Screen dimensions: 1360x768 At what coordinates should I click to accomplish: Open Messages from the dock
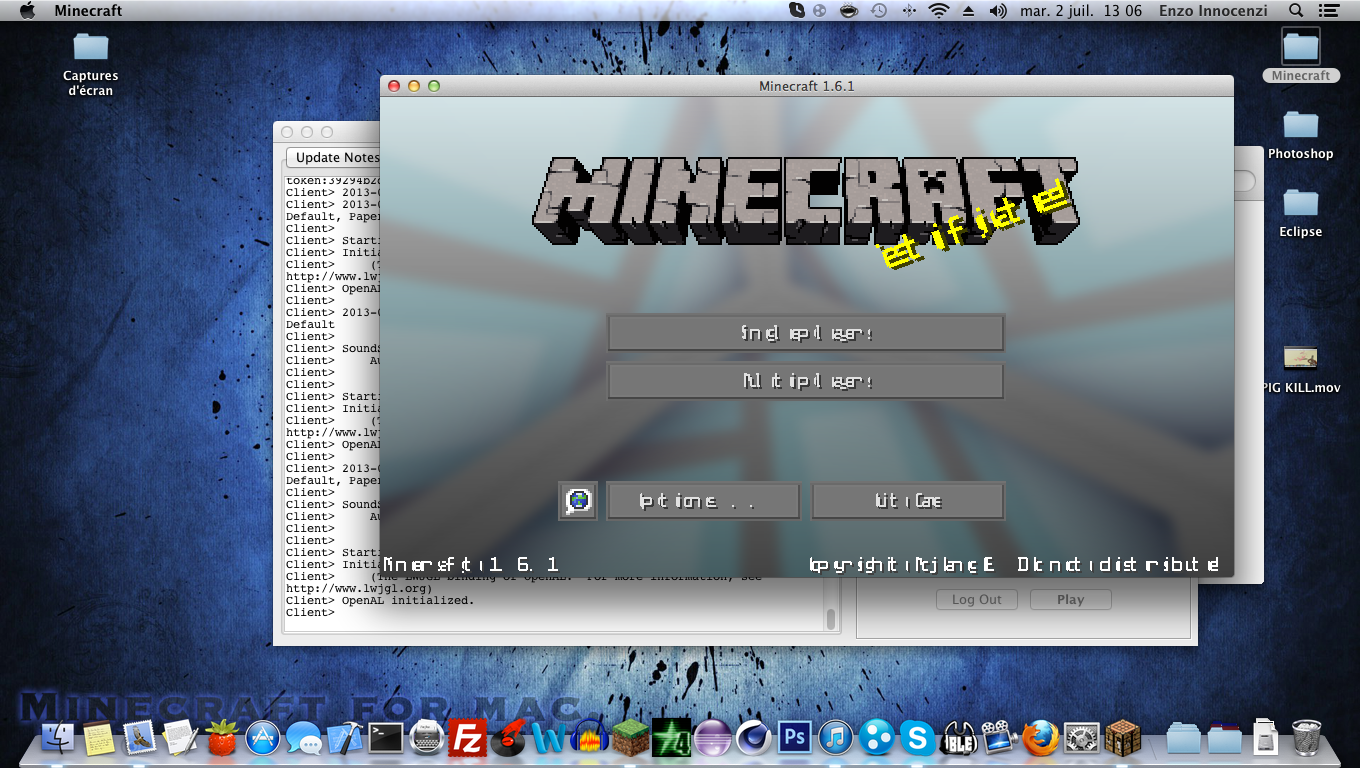click(x=303, y=738)
